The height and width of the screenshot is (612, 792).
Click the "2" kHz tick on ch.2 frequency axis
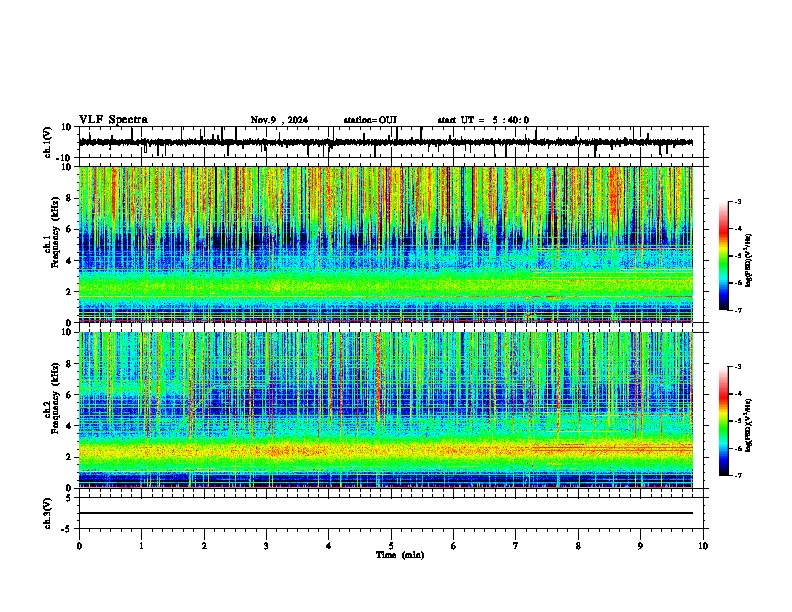[x=69, y=457]
